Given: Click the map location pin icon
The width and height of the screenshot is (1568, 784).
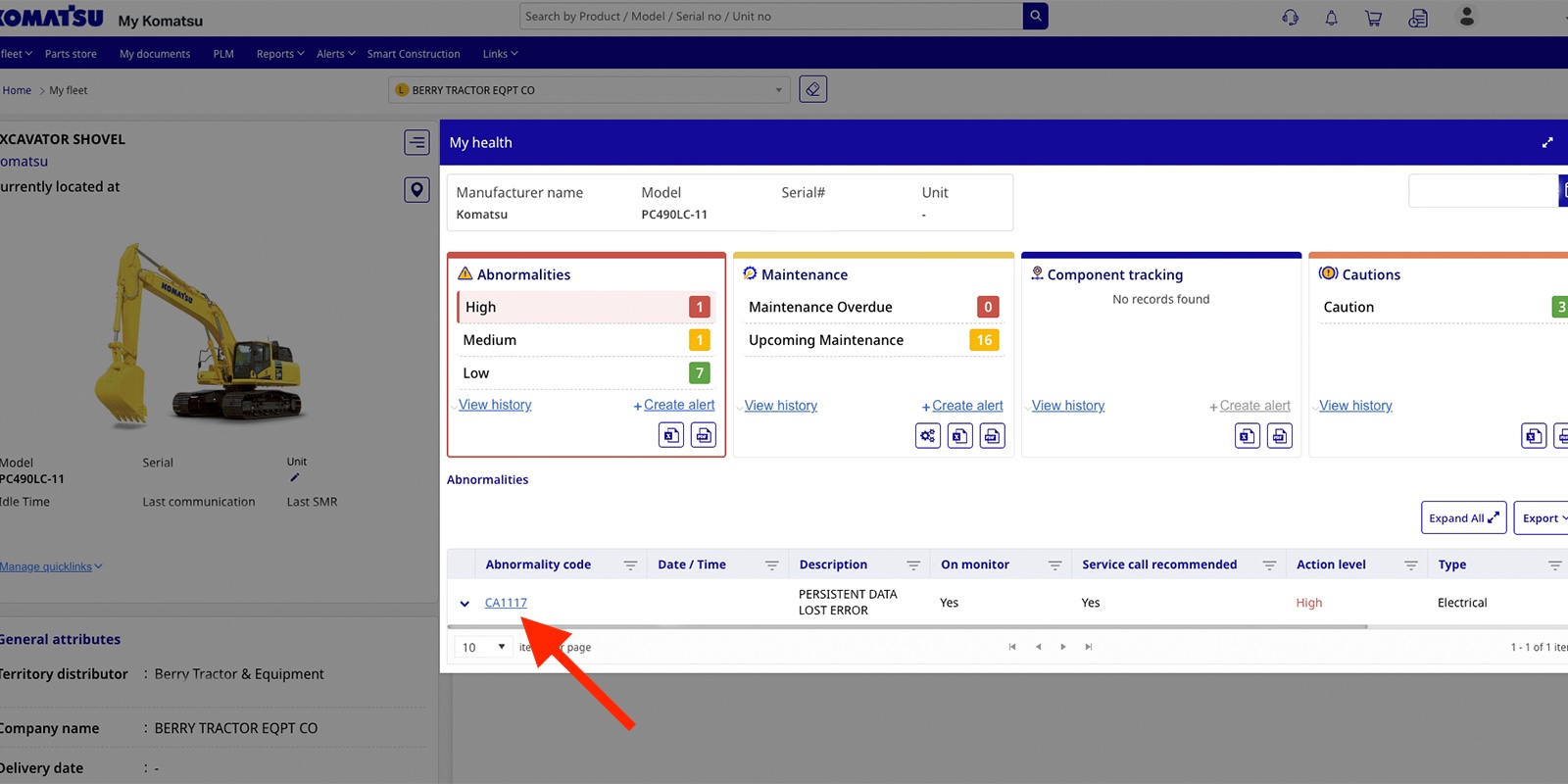Looking at the screenshot, I should click(416, 190).
